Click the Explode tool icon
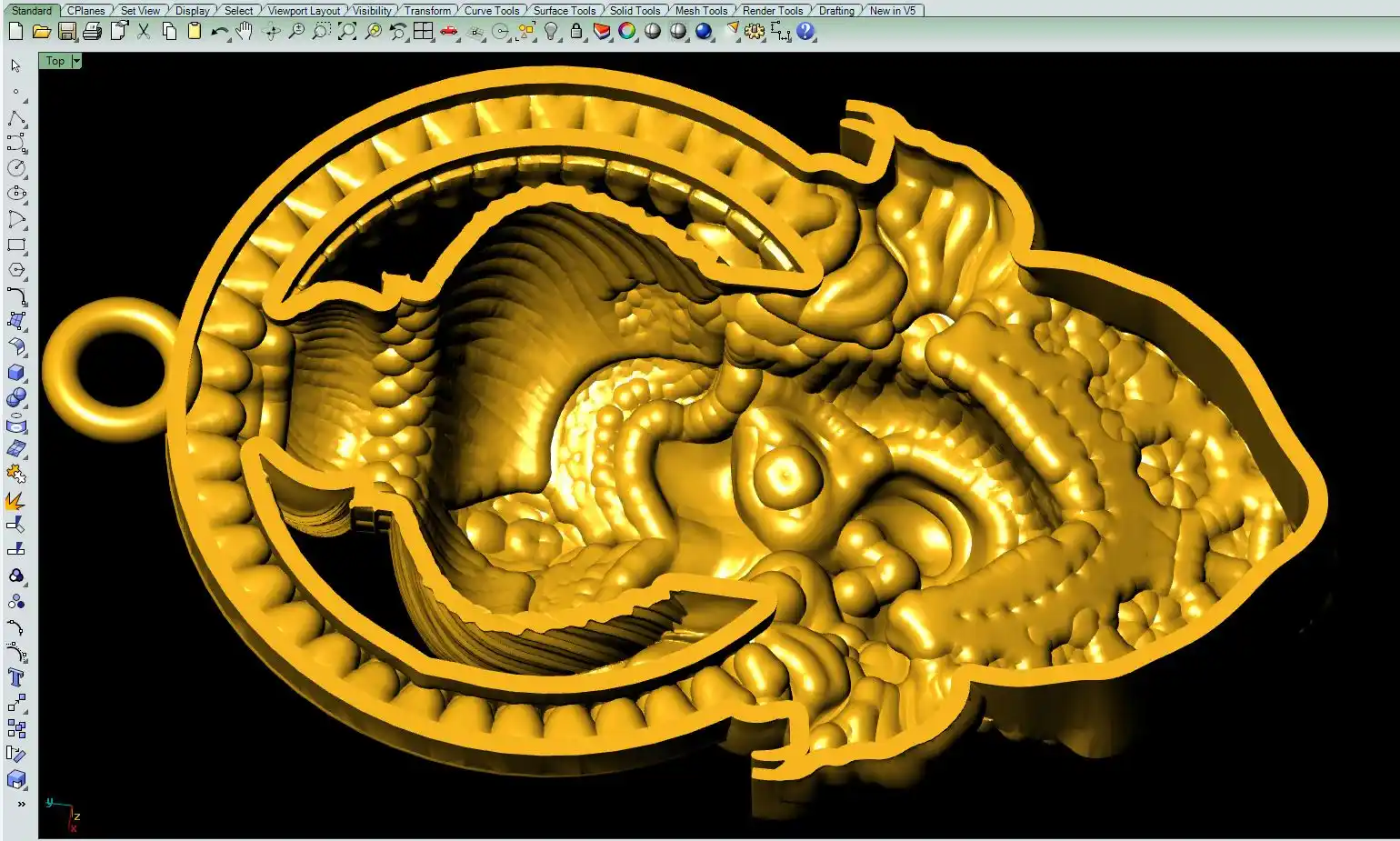The height and width of the screenshot is (841, 1400). [16, 501]
